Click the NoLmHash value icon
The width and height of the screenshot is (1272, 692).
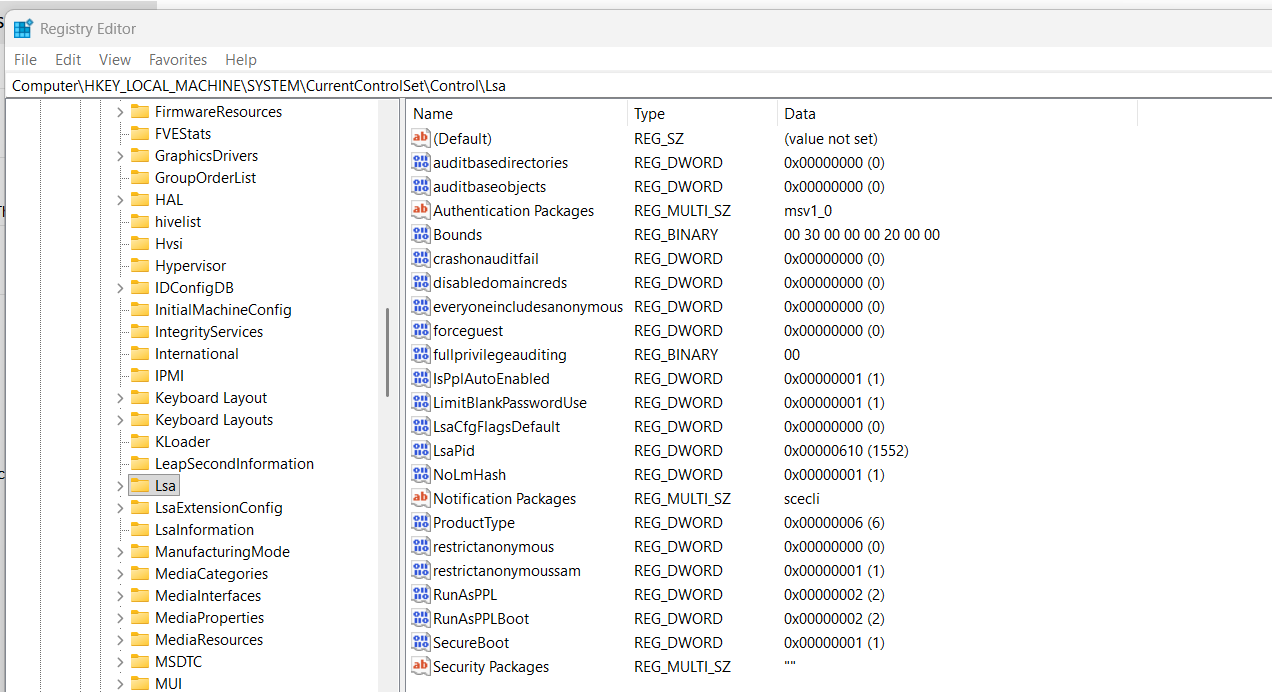coord(421,475)
